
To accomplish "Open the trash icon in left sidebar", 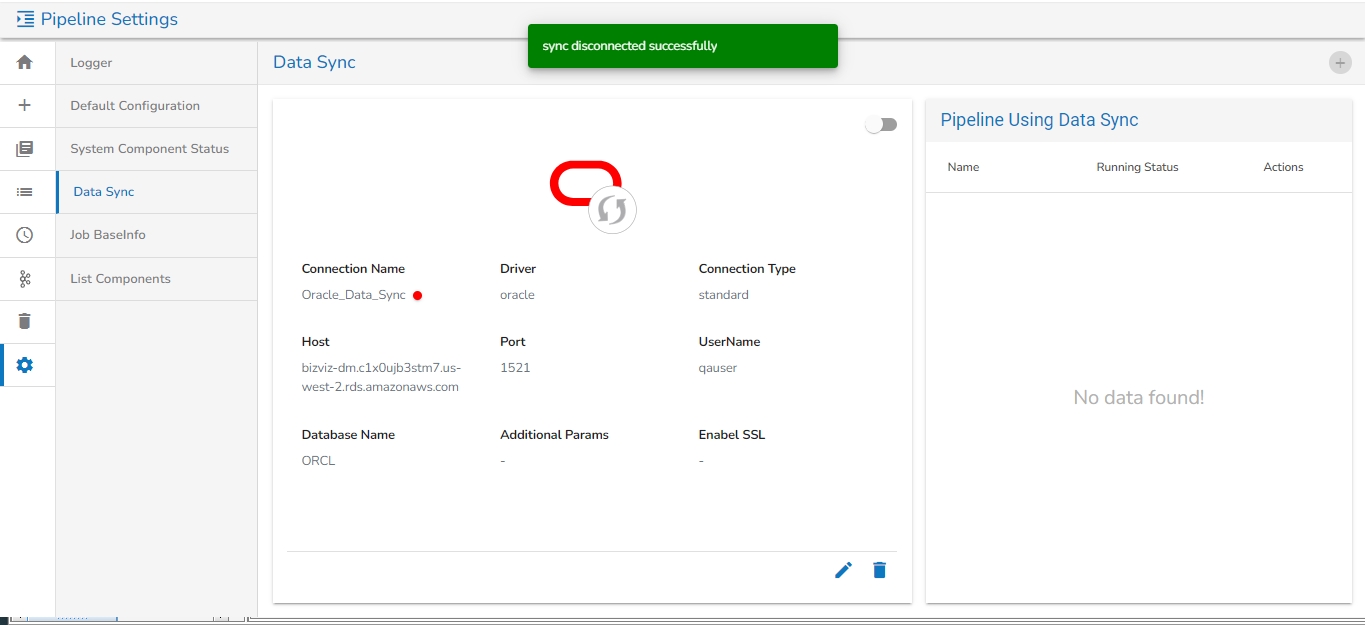I will (x=25, y=321).
